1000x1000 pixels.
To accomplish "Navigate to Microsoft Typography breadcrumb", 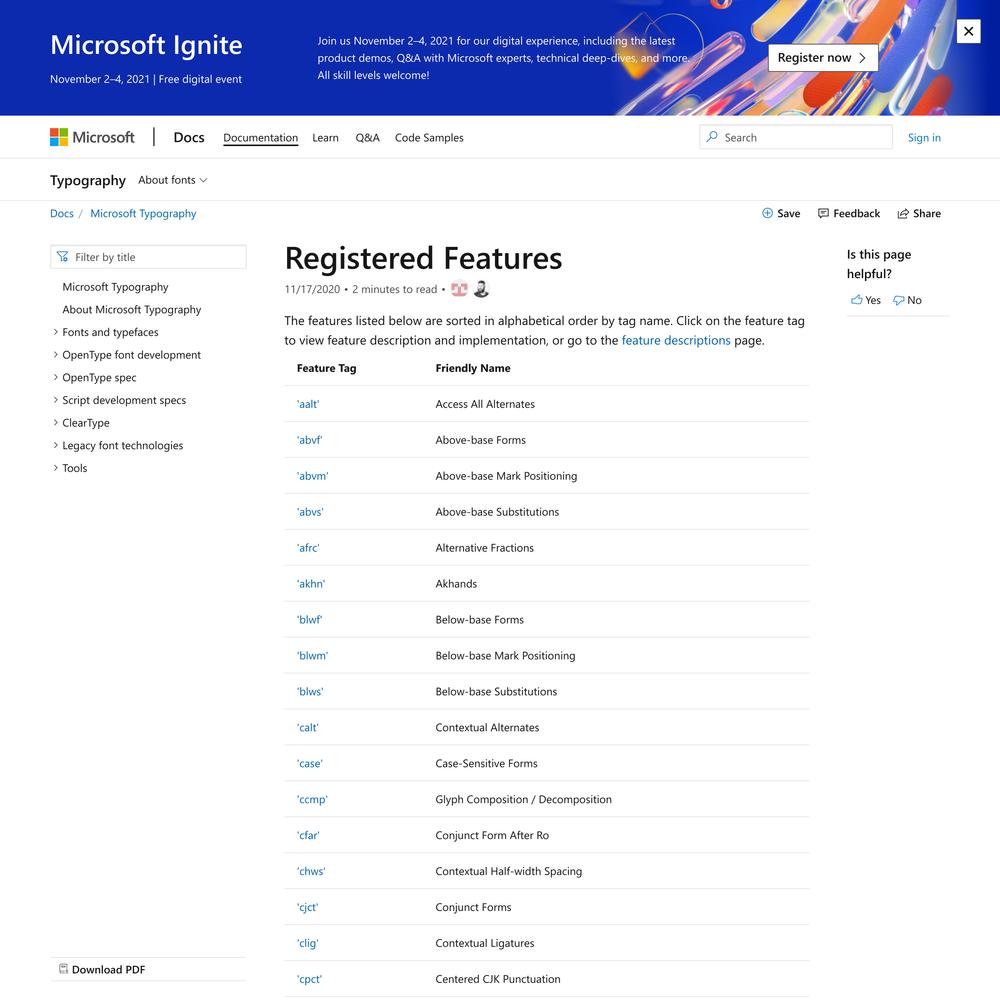I will [x=143, y=214].
